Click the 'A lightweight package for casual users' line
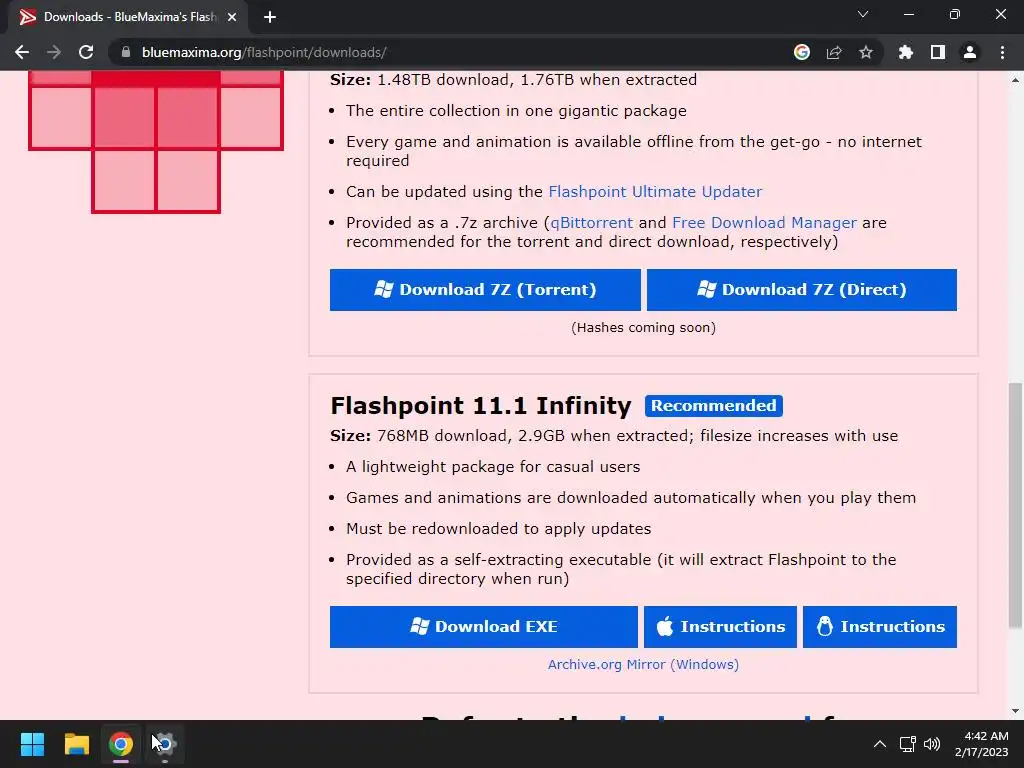 coord(493,466)
